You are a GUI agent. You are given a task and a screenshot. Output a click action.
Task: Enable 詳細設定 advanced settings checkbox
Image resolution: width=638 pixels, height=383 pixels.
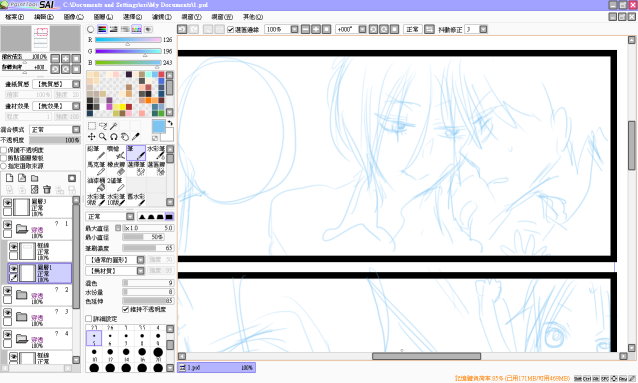click(x=88, y=318)
